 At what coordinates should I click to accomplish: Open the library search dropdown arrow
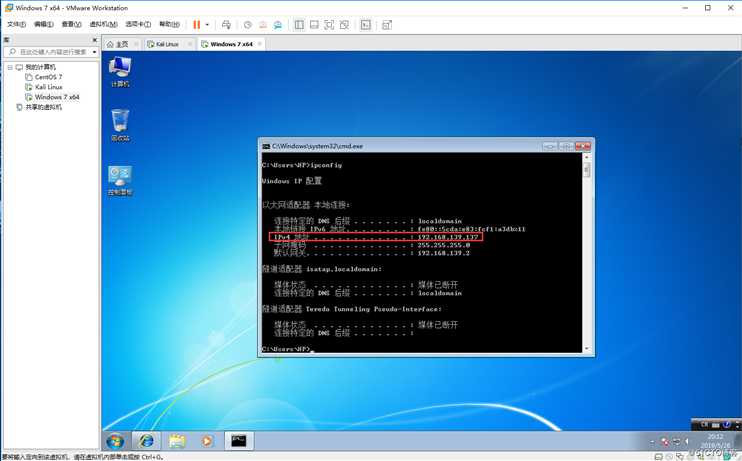click(95, 52)
